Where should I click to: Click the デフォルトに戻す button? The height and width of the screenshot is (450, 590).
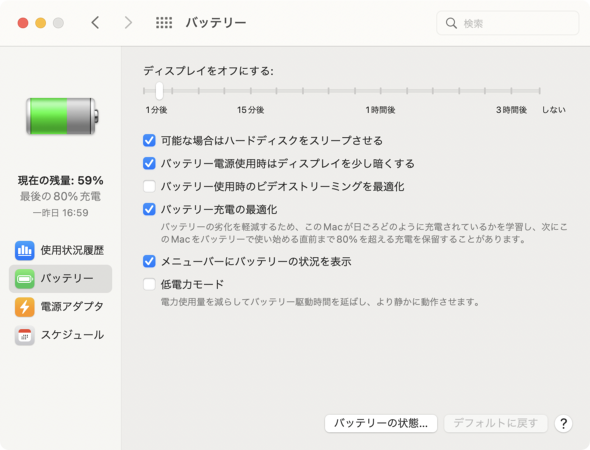(x=496, y=424)
